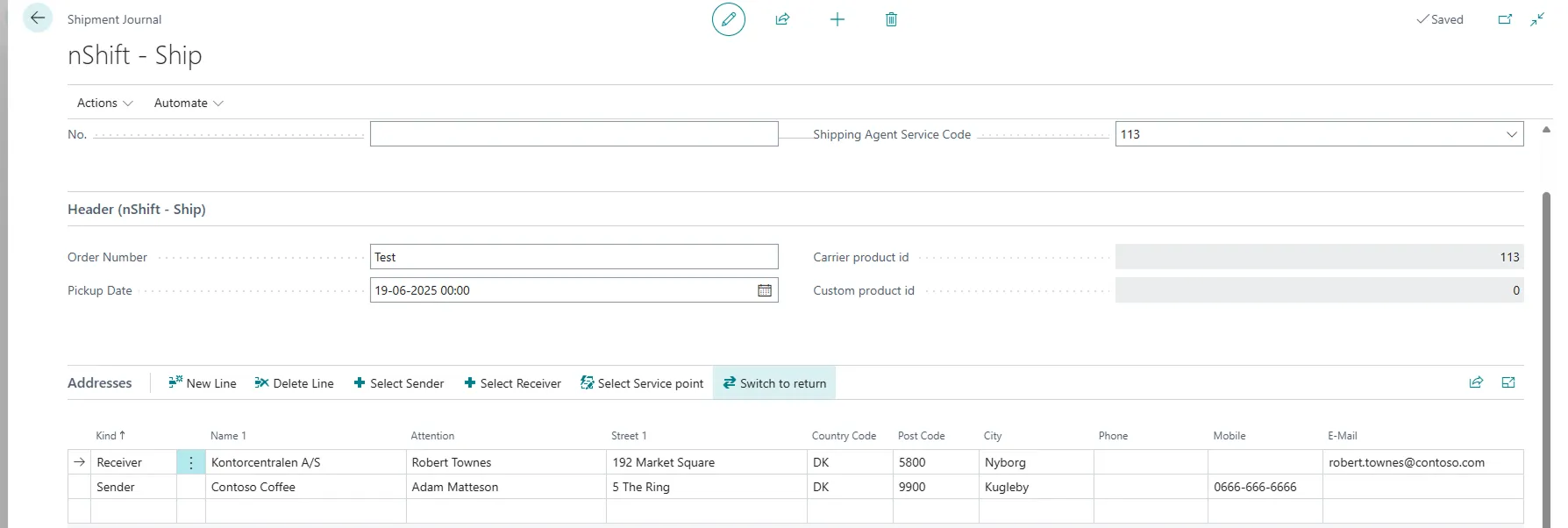Image resolution: width=1568 pixels, height=528 pixels.
Task: Open the Automate menu
Action: 189,103
